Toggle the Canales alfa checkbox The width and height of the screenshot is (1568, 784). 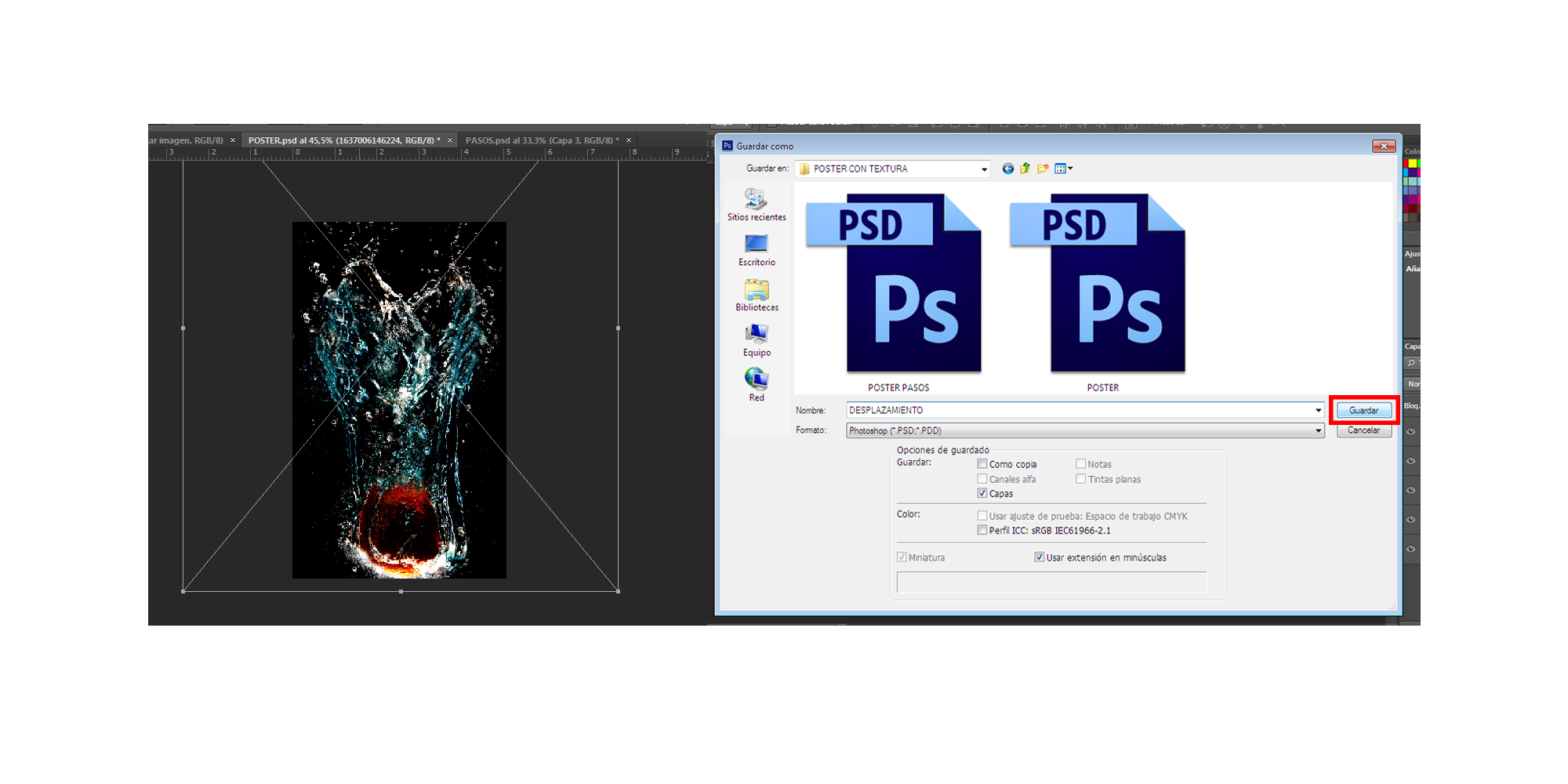click(x=982, y=479)
